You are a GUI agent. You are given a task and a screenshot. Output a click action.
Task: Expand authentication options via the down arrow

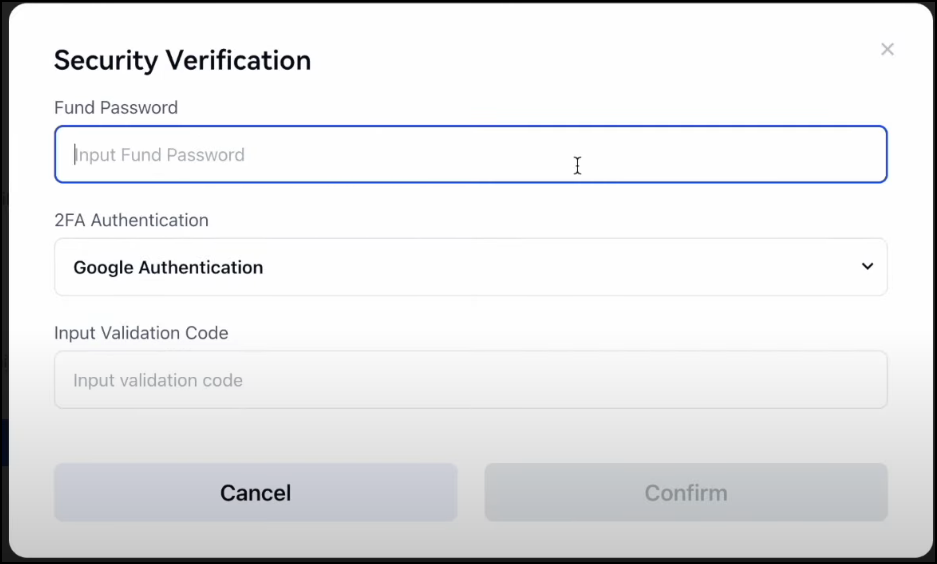coord(867,266)
